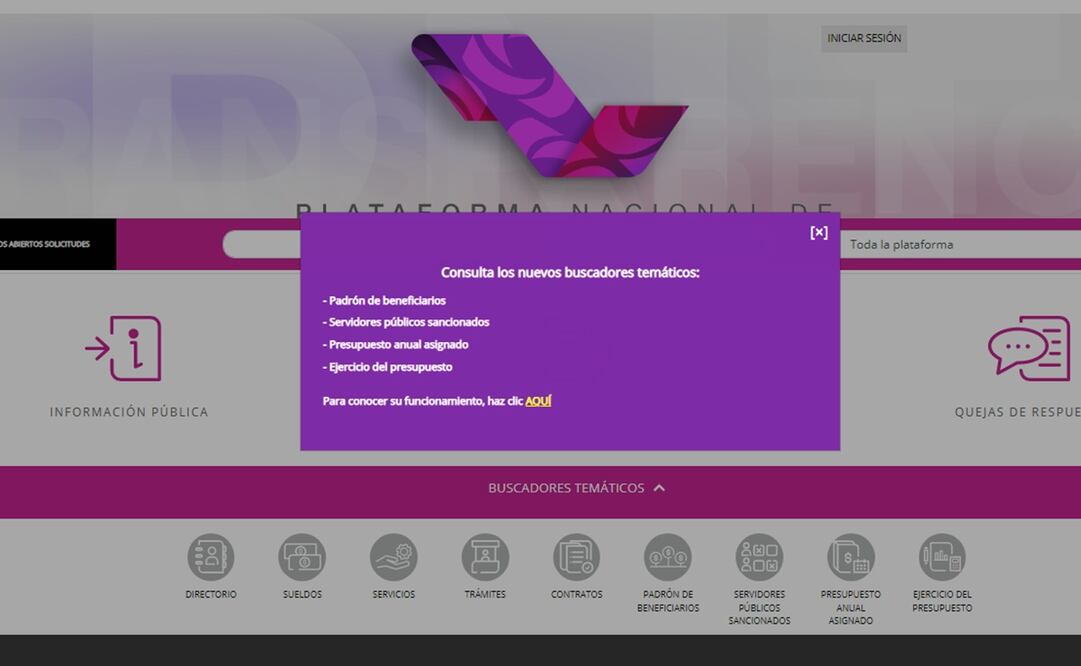Click the Información Pública icon
Screen dimensions: 1081x666
[124, 349]
